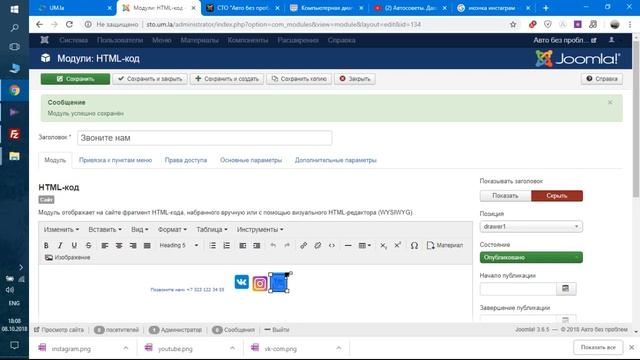Open the Состояние dropdown showing Опубликовано
Screen dimensions: 640x360
[531, 258]
